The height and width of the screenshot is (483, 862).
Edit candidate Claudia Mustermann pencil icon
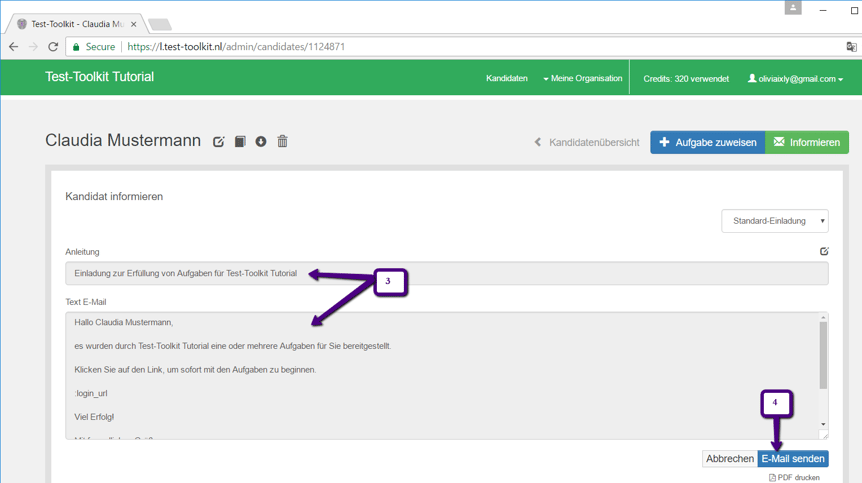tap(218, 142)
